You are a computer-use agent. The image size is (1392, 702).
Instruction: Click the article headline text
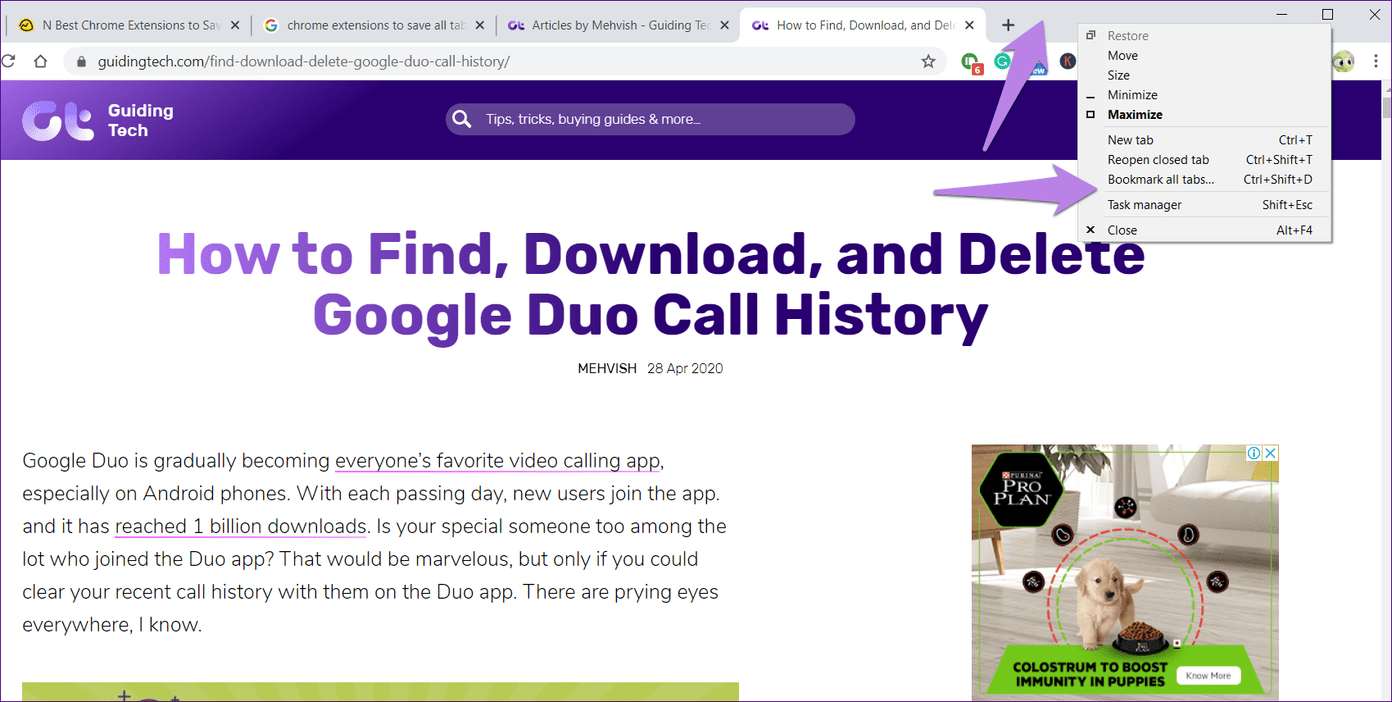(651, 284)
